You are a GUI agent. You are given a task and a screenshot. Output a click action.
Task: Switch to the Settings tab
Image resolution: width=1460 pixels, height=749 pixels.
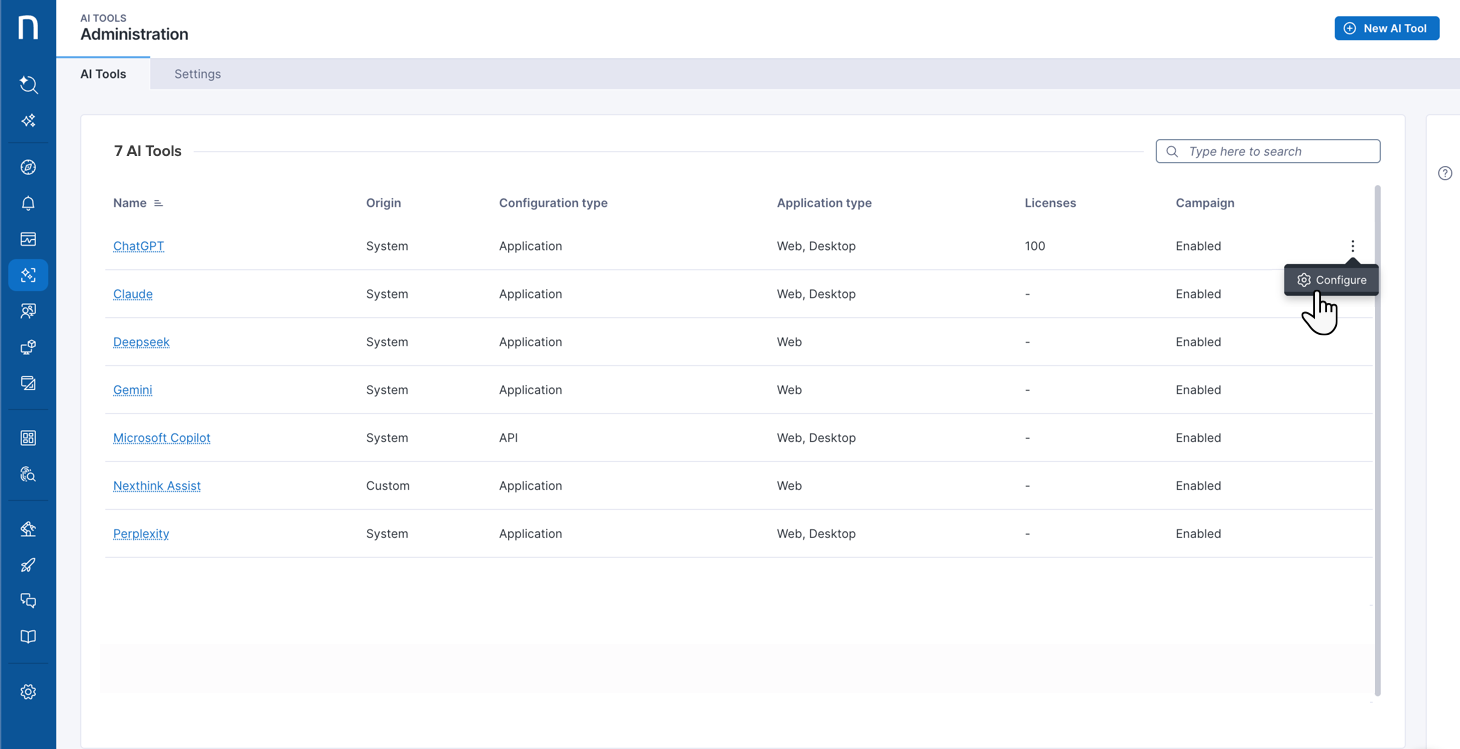coord(197,74)
